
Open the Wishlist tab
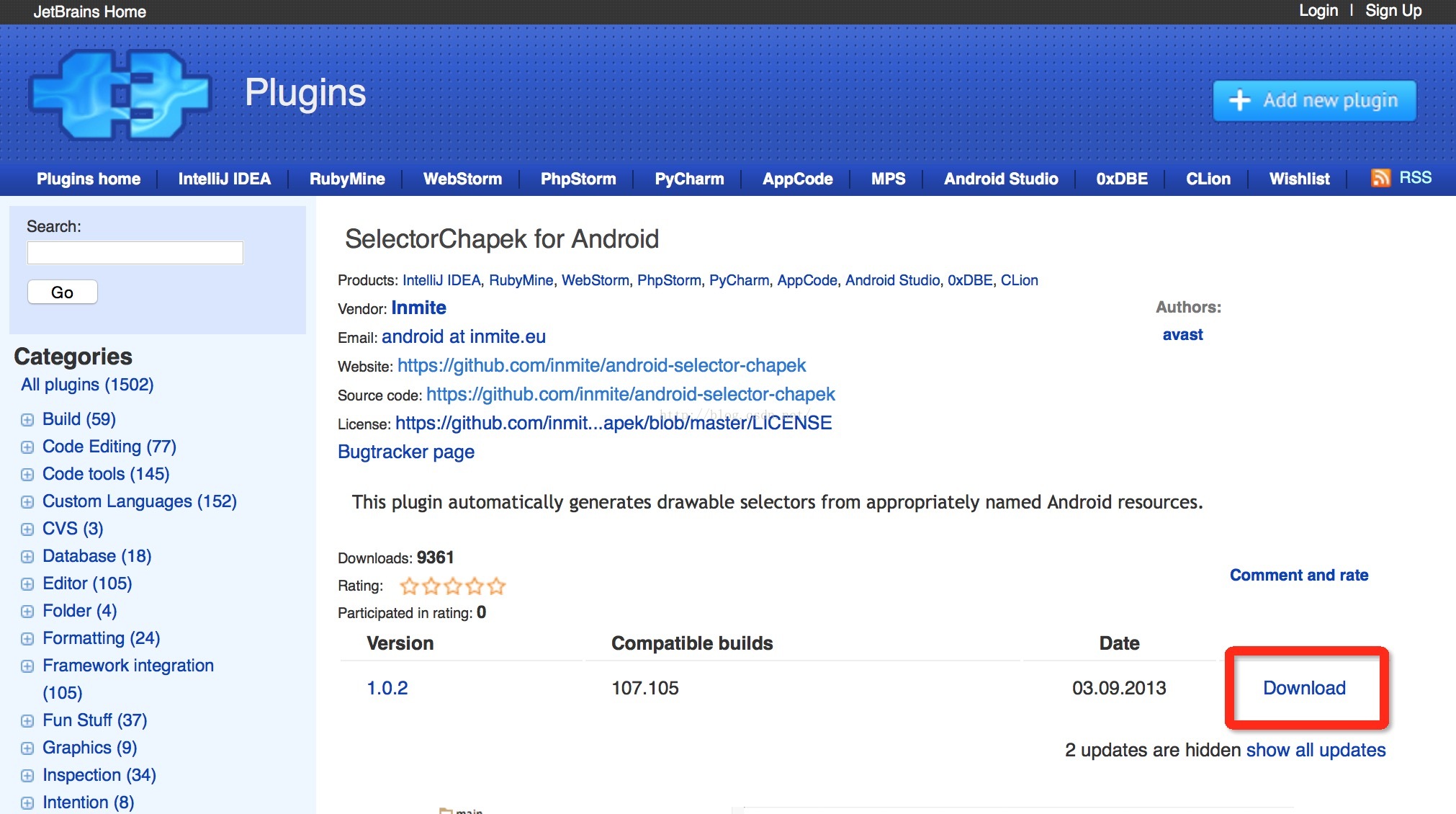tap(1299, 179)
